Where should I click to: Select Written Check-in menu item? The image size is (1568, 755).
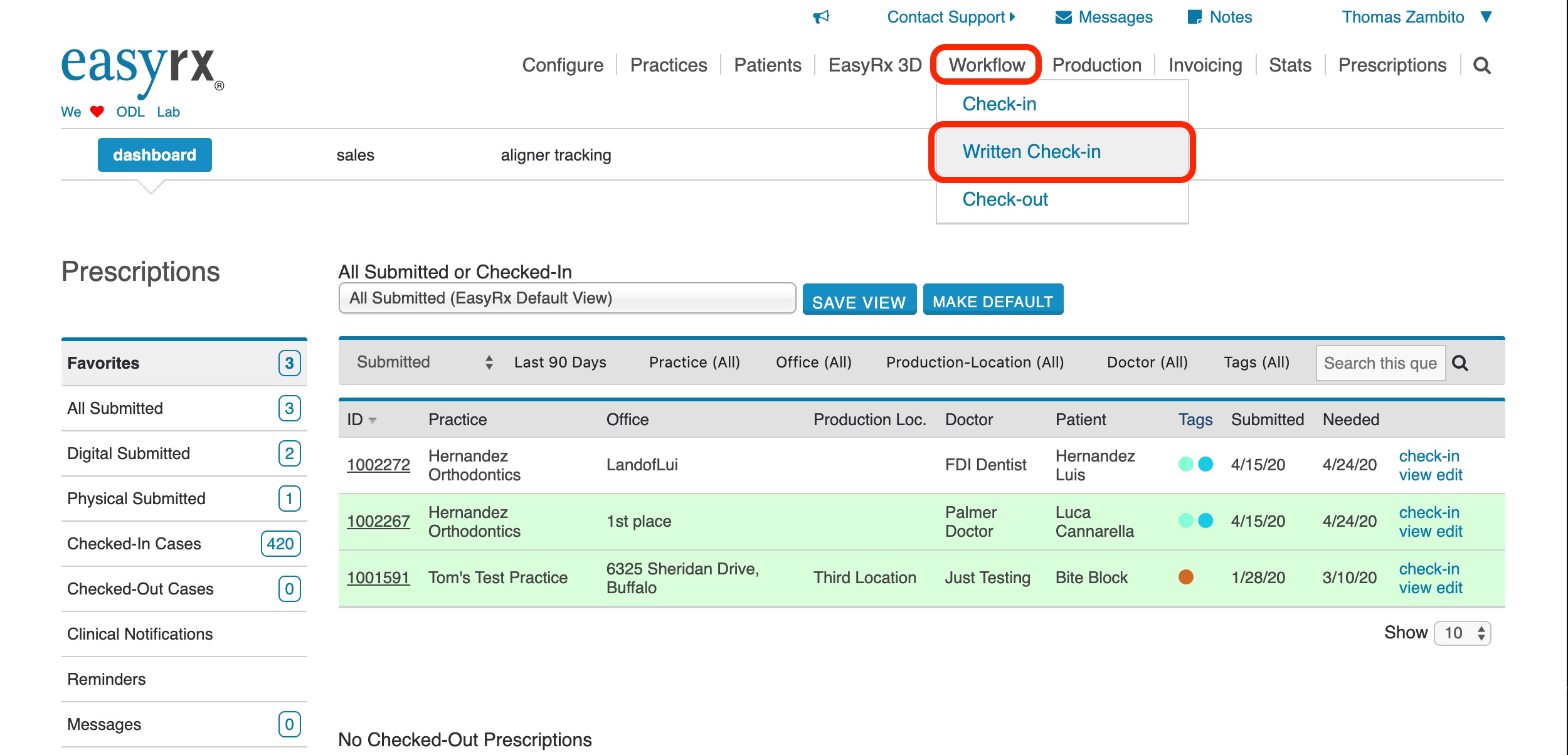pyautogui.click(x=1031, y=152)
